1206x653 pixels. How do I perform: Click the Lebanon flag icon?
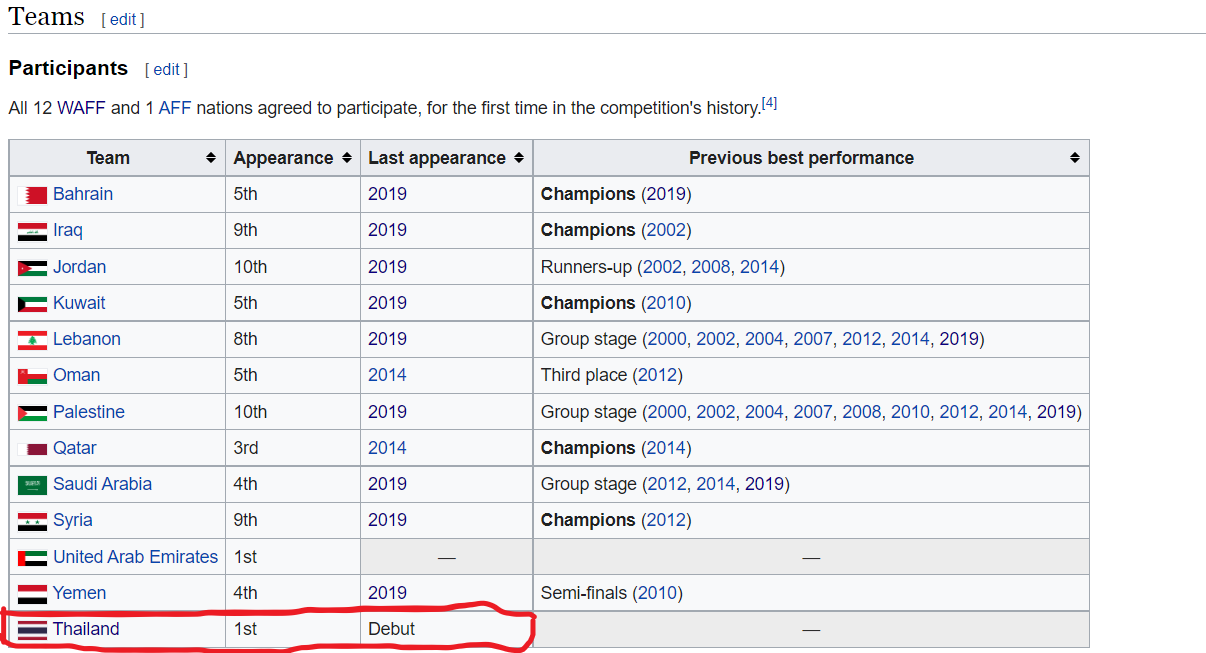(x=32, y=340)
